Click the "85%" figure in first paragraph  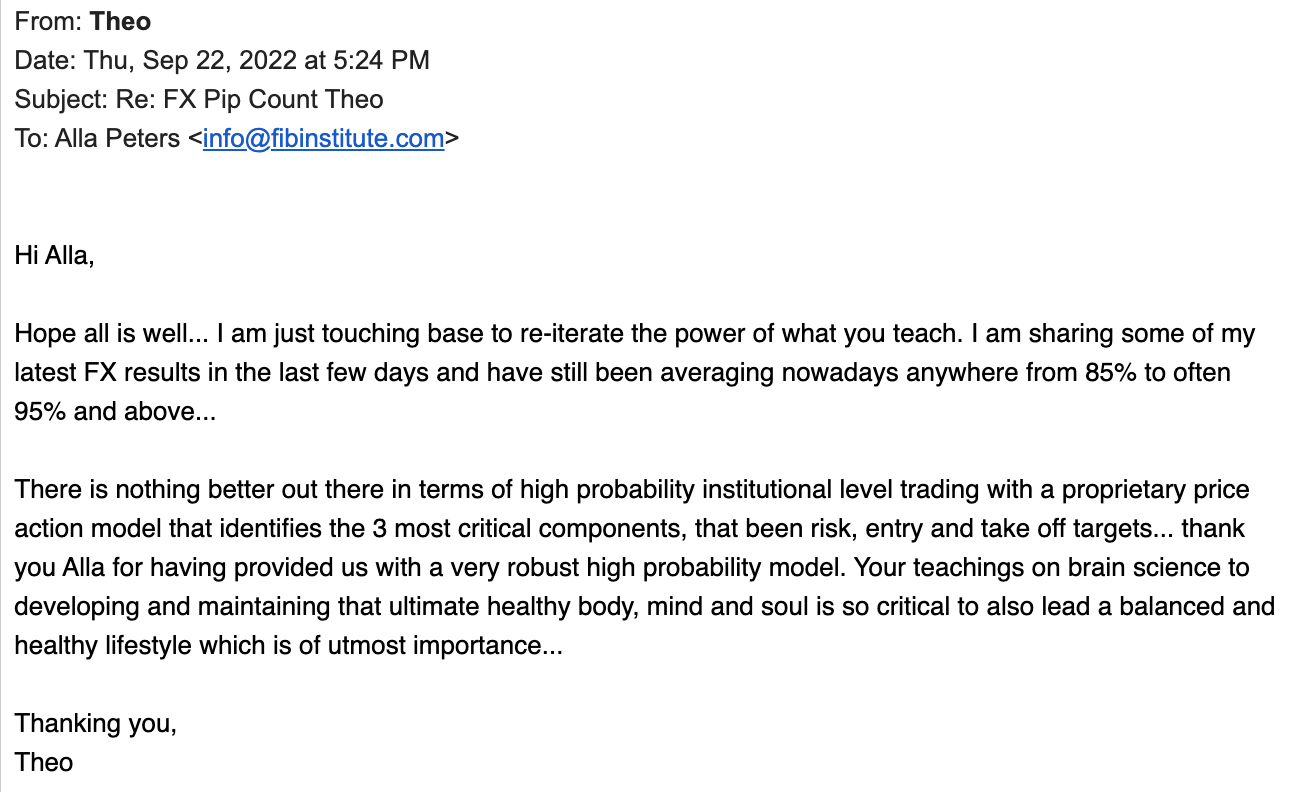tap(1109, 373)
